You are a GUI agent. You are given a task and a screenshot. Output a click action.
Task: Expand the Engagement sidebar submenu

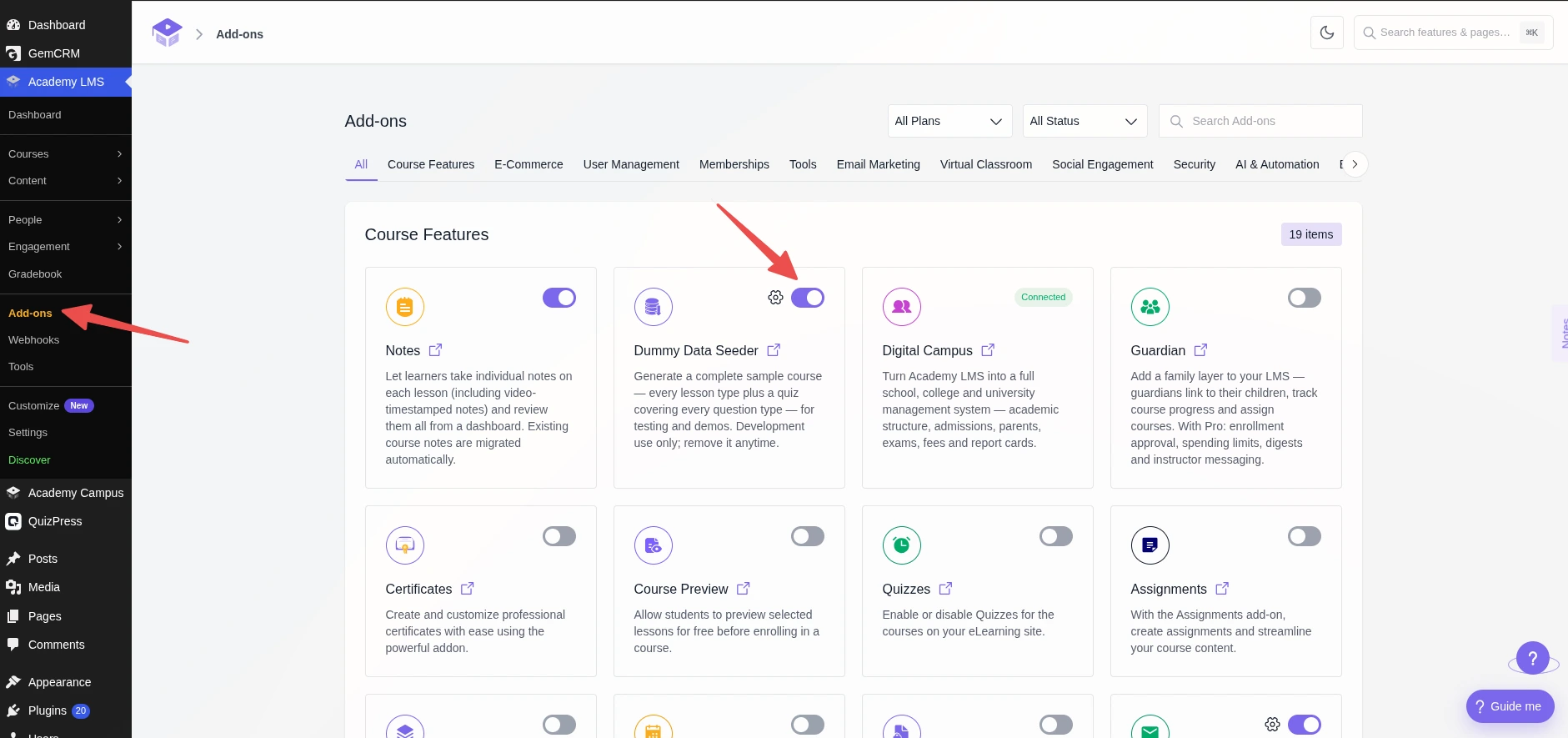(x=66, y=247)
